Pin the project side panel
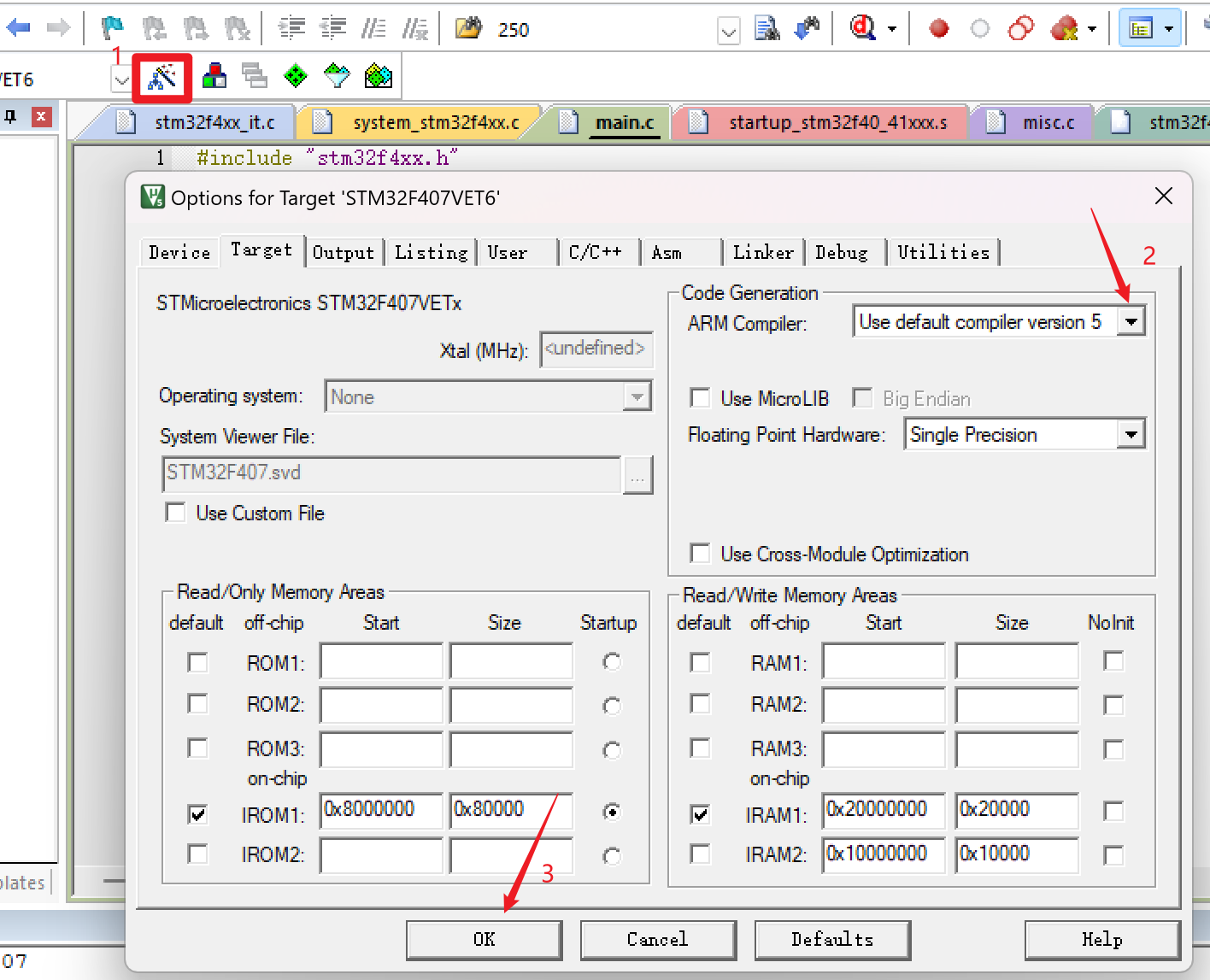The image size is (1210, 980). (x=11, y=115)
